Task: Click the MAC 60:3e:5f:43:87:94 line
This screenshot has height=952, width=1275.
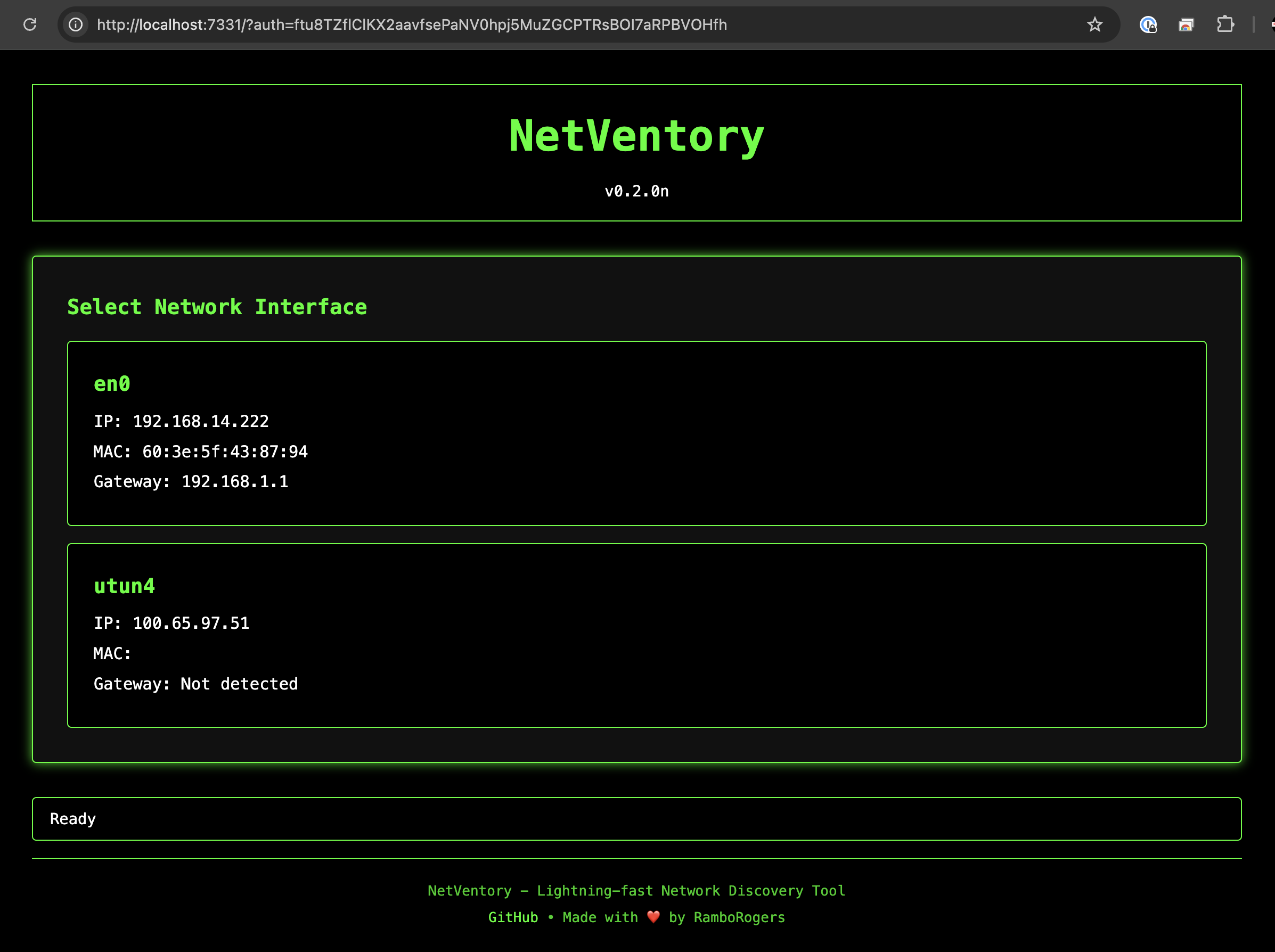Action: point(201,451)
